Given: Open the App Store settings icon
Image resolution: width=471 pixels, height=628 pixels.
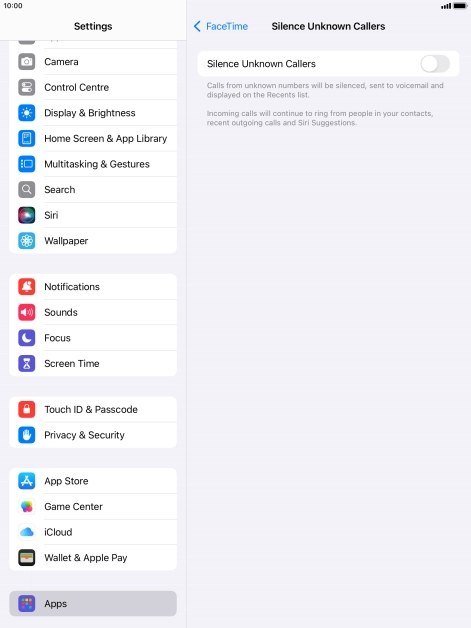Looking at the screenshot, I should 27,481.
